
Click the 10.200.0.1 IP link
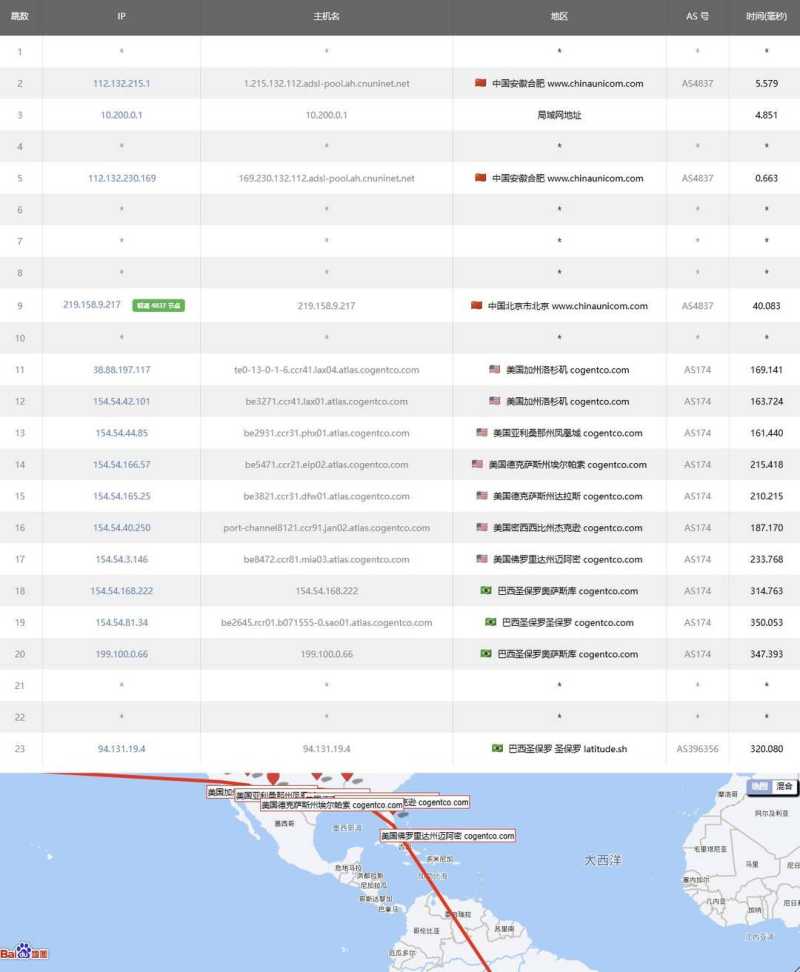121,115
